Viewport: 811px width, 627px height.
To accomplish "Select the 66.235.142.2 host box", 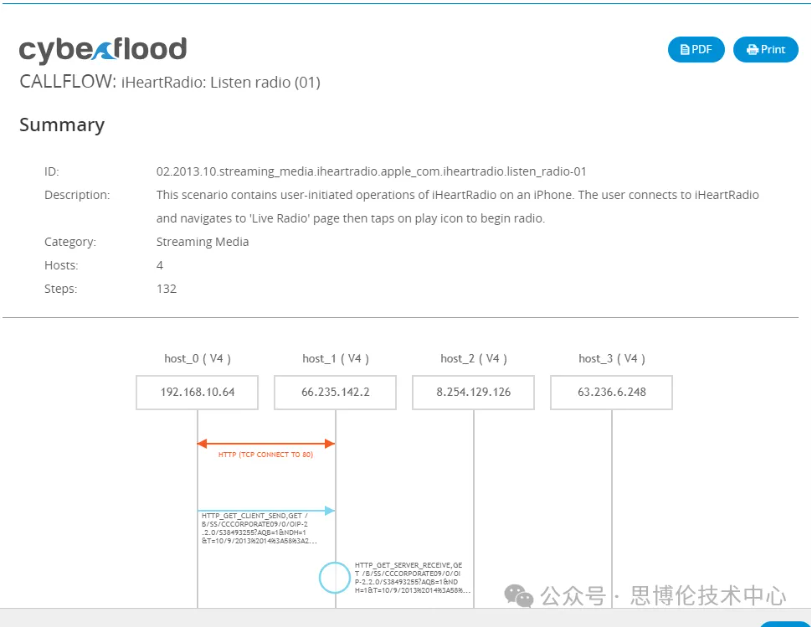I will pyautogui.click(x=336, y=392).
